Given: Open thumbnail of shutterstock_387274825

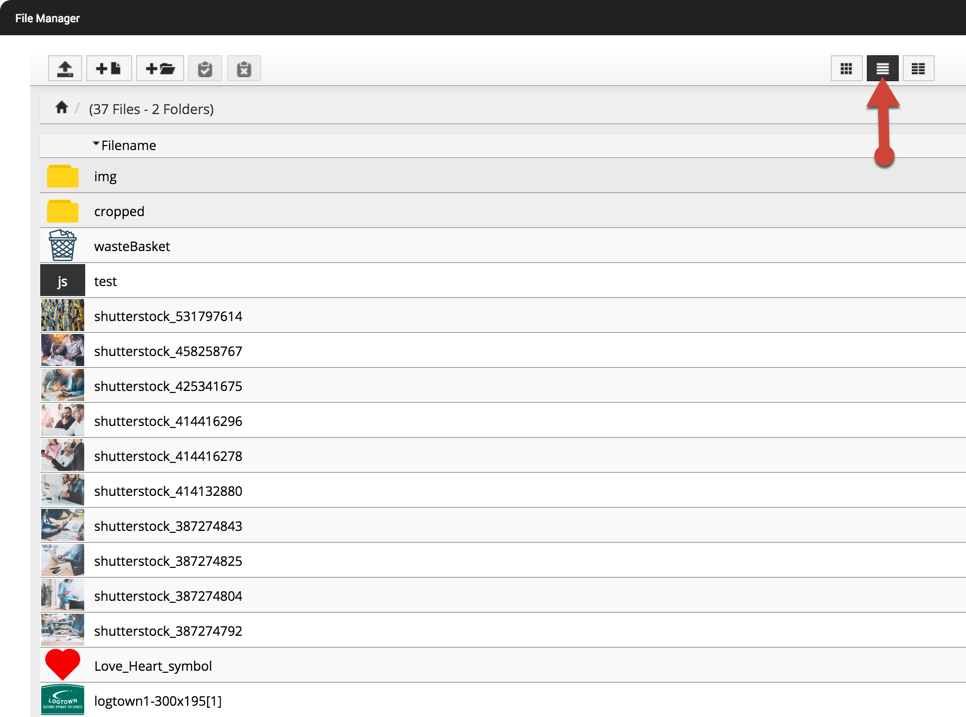Looking at the screenshot, I should 63,561.
